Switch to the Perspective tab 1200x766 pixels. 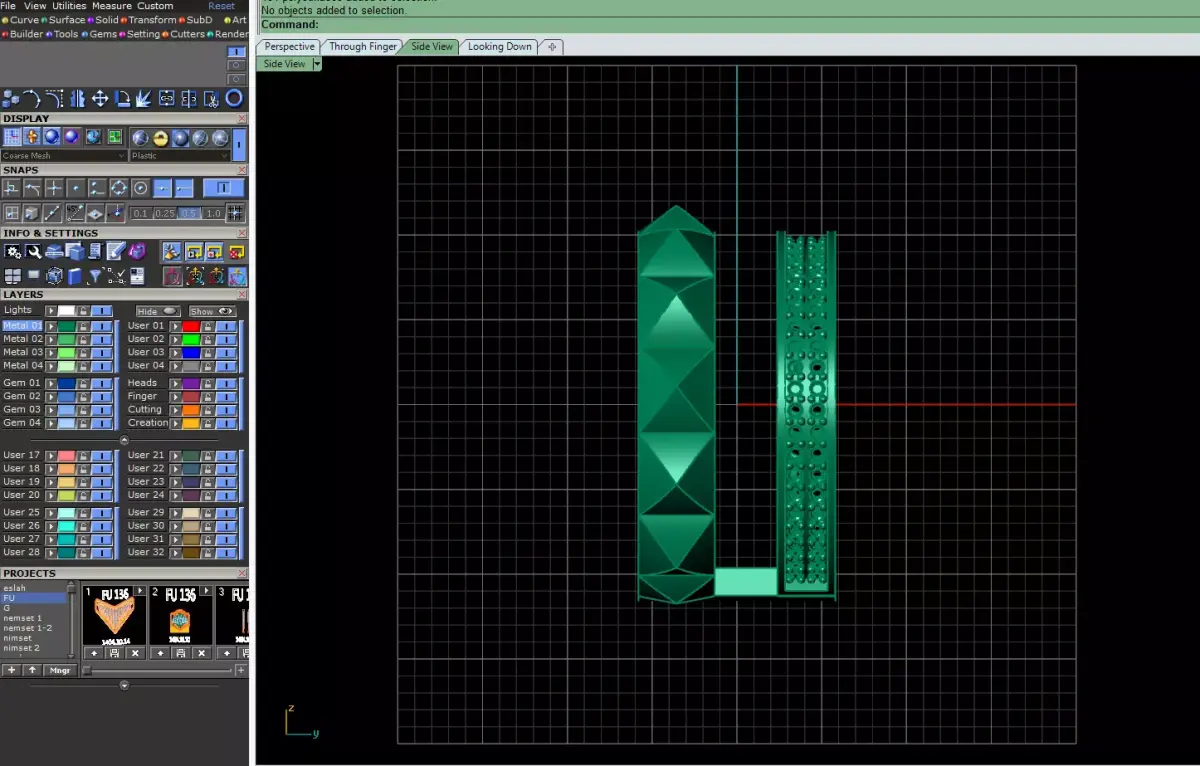click(289, 47)
